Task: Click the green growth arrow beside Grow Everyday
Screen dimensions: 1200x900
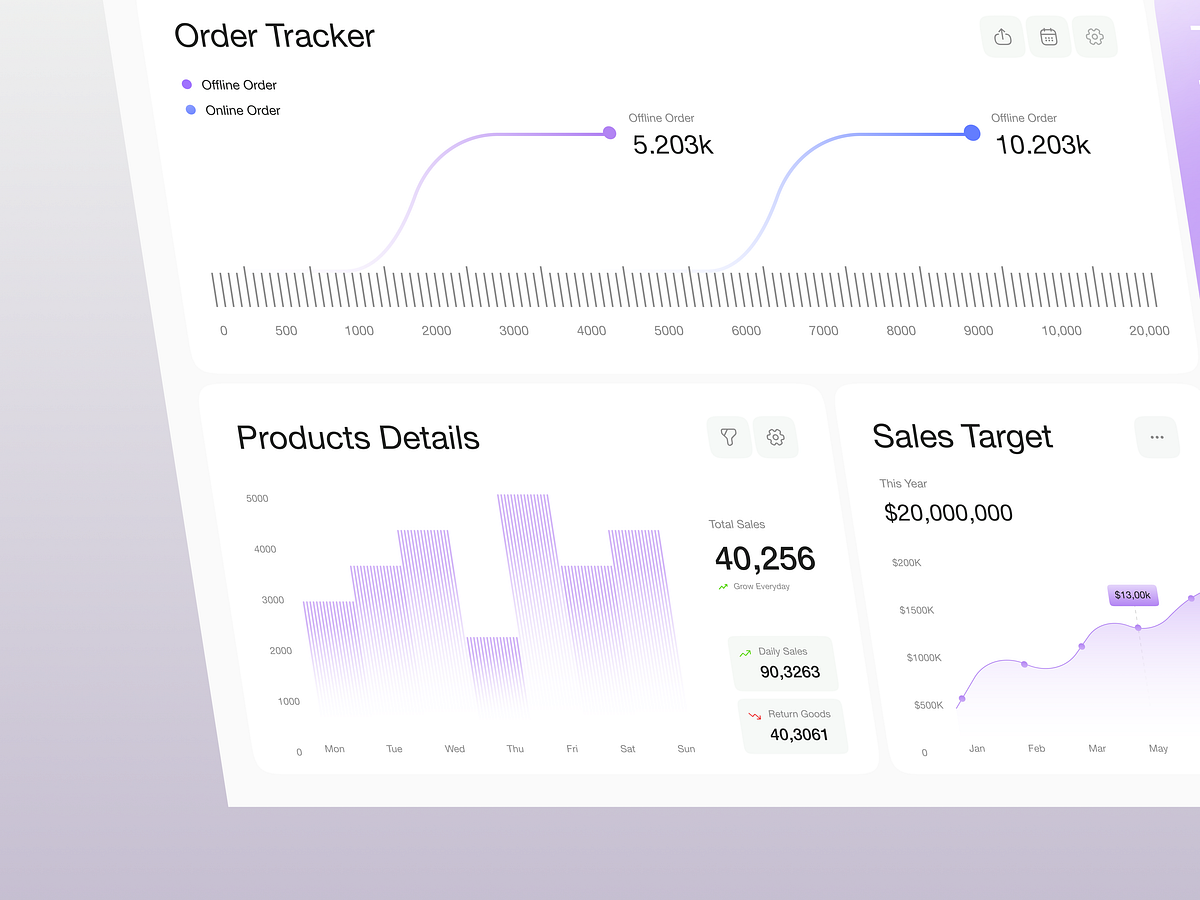Action: pyautogui.click(x=722, y=587)
